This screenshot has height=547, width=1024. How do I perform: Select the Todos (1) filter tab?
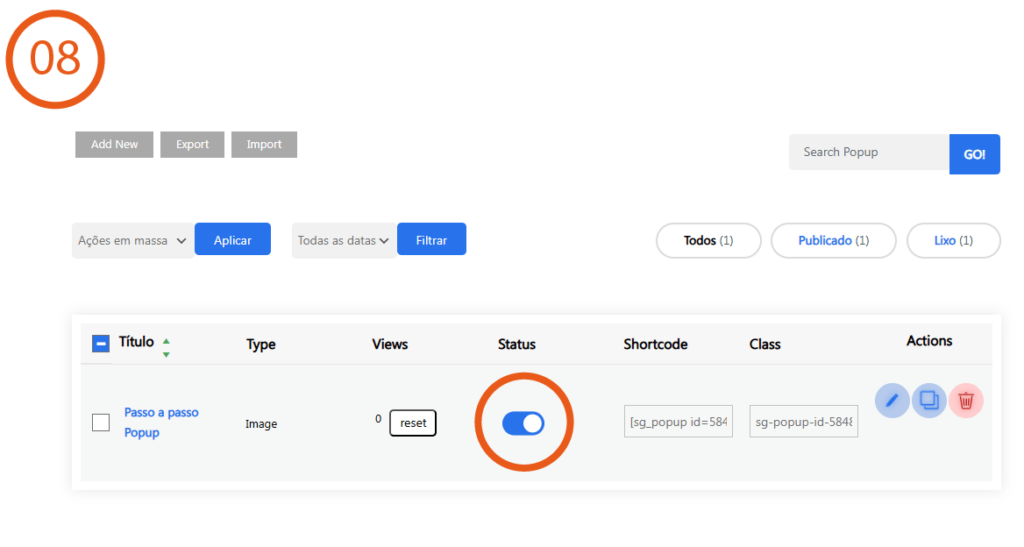point(708,241)
